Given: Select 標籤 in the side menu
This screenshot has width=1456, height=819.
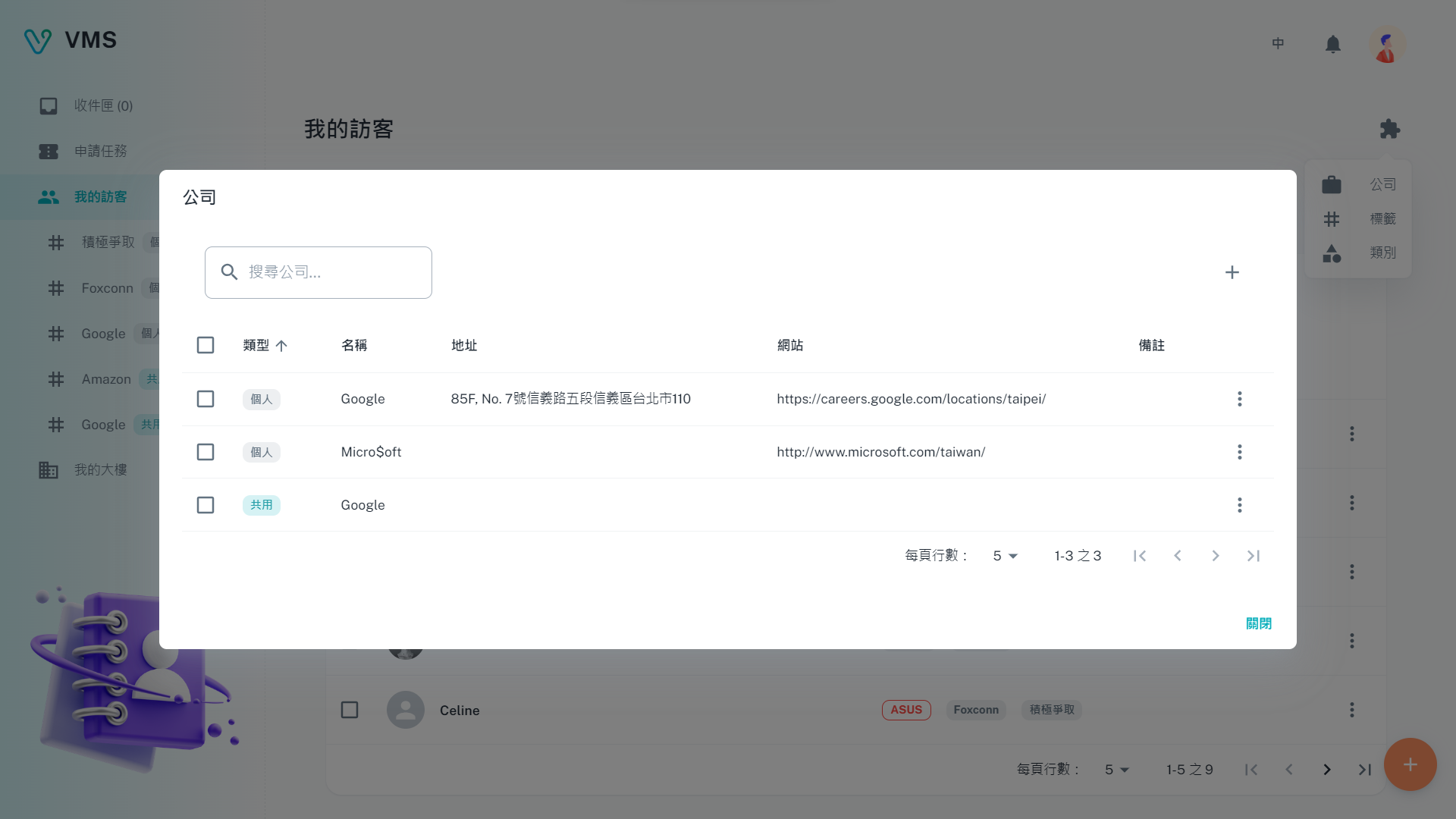Looking at the screenshot, I should click(x=1382, y=219).
